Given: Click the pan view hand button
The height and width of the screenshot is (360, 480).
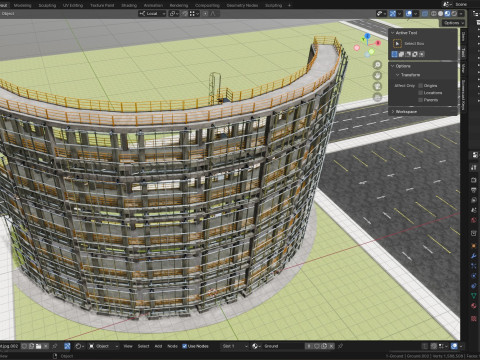Looking at the screenshot, I should [377, 76].
